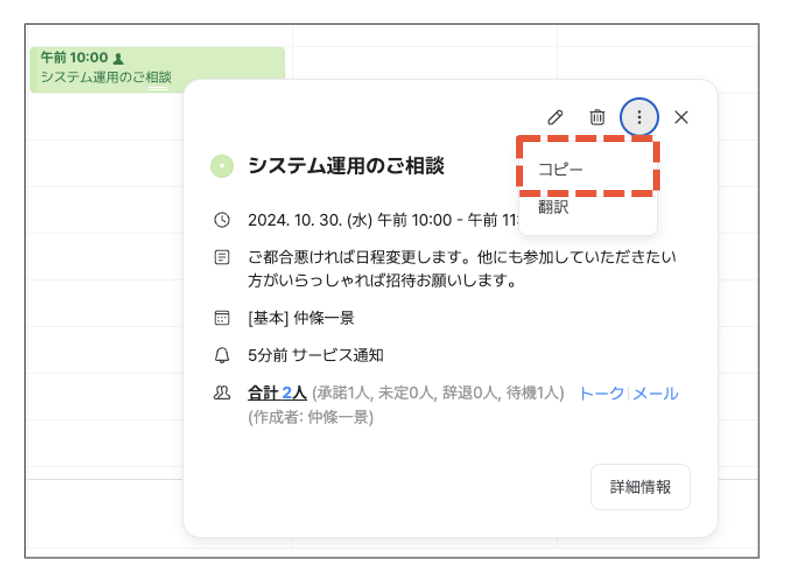Close the event details popup
792x586 pixels.
(681, 117)
